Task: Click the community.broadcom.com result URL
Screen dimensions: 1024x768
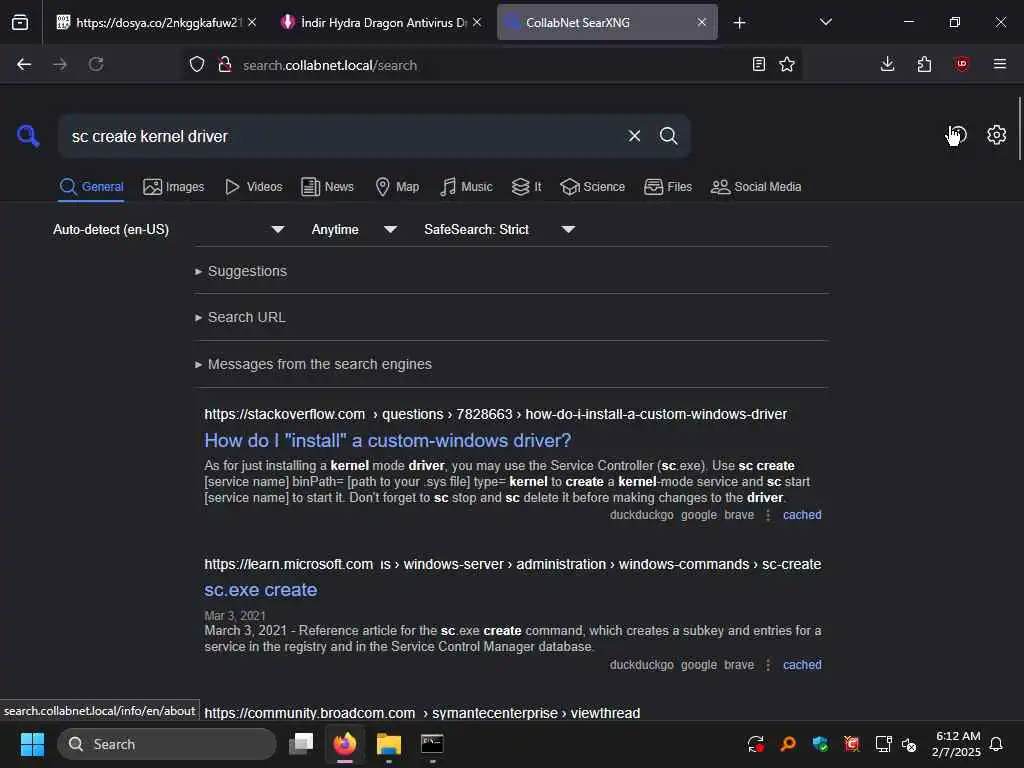Action: tap(422, 712)
